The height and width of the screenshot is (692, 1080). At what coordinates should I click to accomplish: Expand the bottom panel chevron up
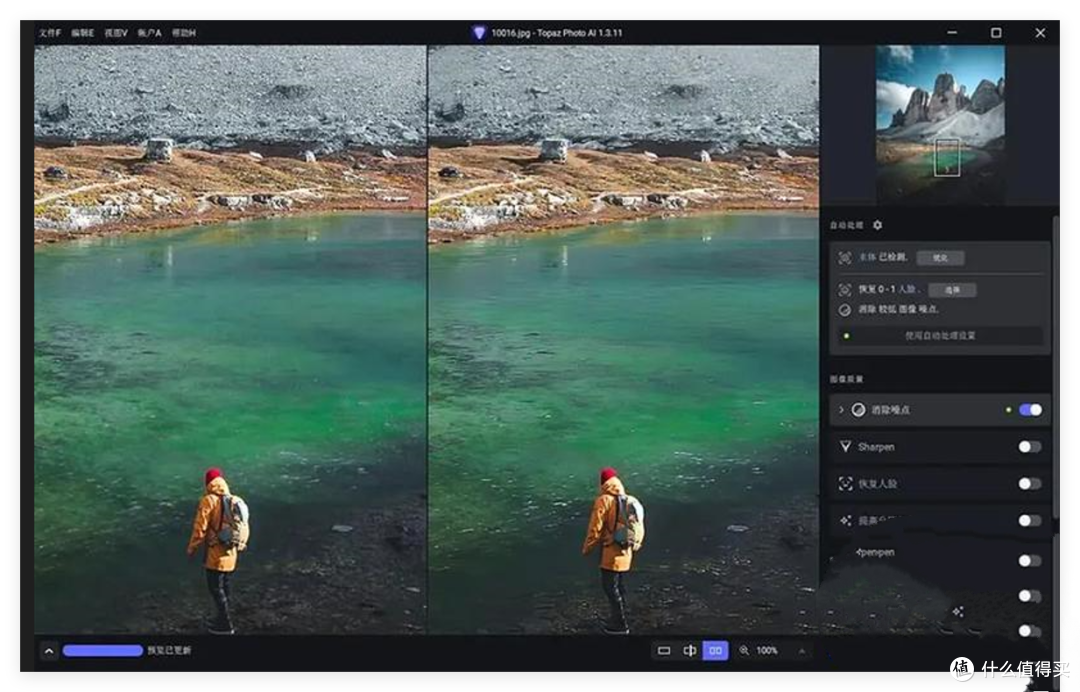pyautogui.click(x=49, y=651)
